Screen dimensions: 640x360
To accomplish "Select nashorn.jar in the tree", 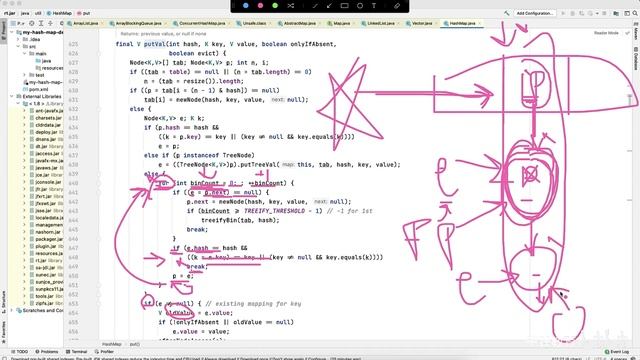I will pyautogui.click(x=46, y=232).
